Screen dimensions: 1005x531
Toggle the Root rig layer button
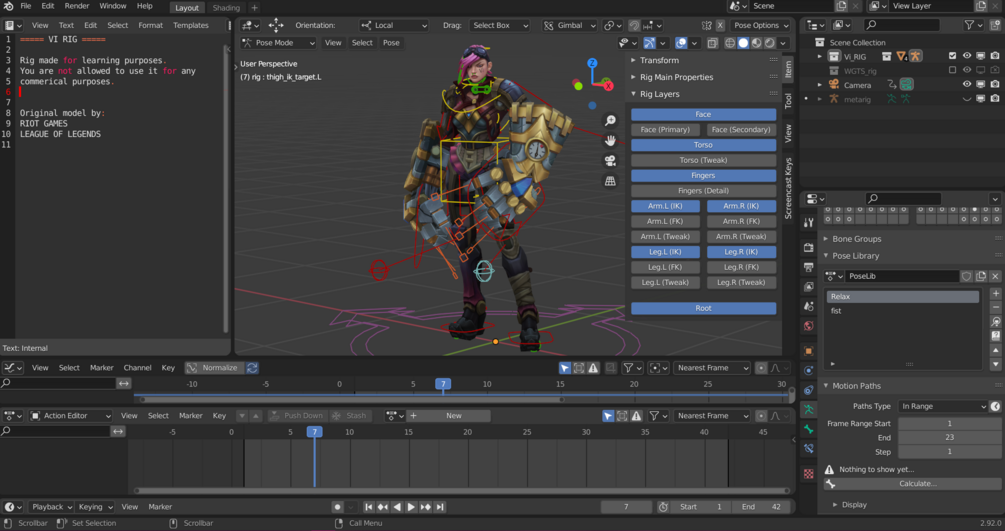tap(703, 308)
